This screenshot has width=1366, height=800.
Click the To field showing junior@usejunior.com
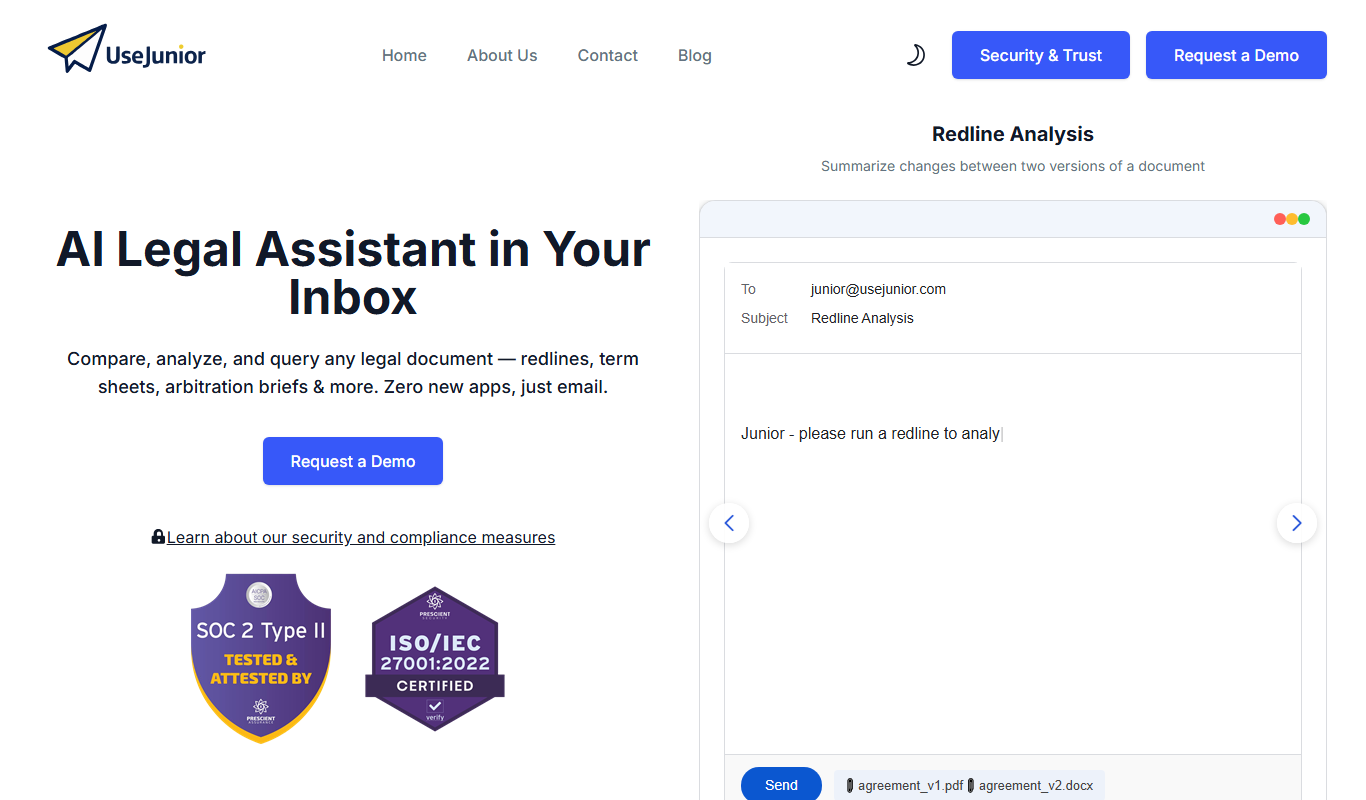(x=878, y=289)
